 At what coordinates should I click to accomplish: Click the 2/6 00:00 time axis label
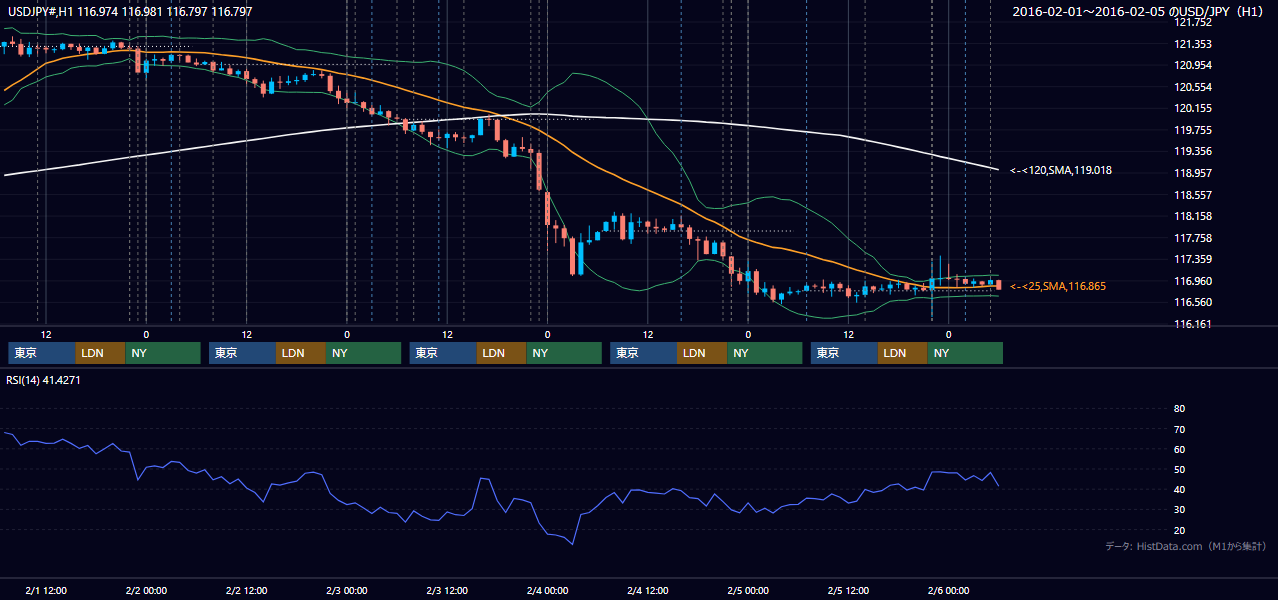coord(948,591)
